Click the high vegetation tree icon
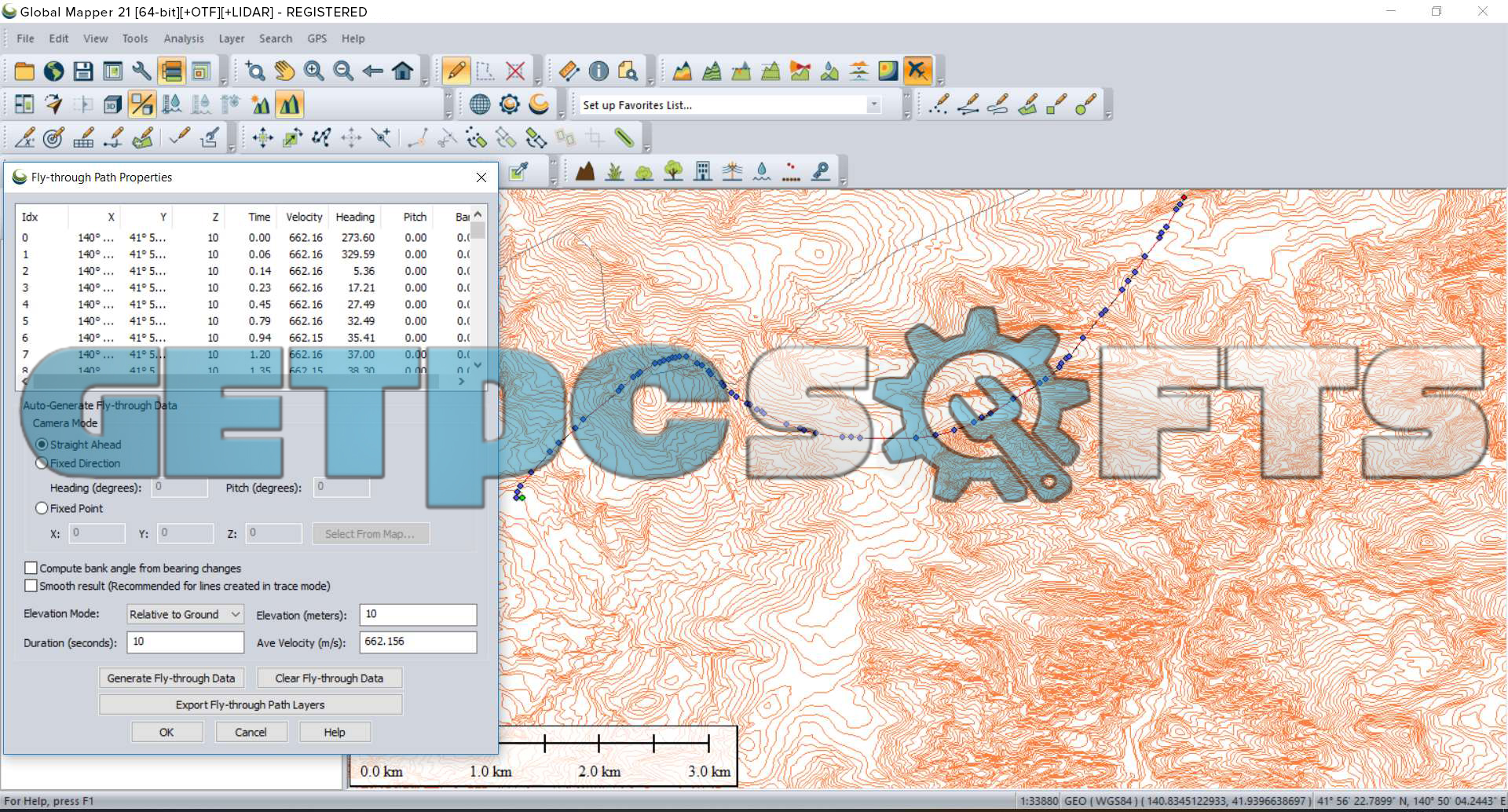The width and height of the screenshot is (1508, 812). click(673, 171)
